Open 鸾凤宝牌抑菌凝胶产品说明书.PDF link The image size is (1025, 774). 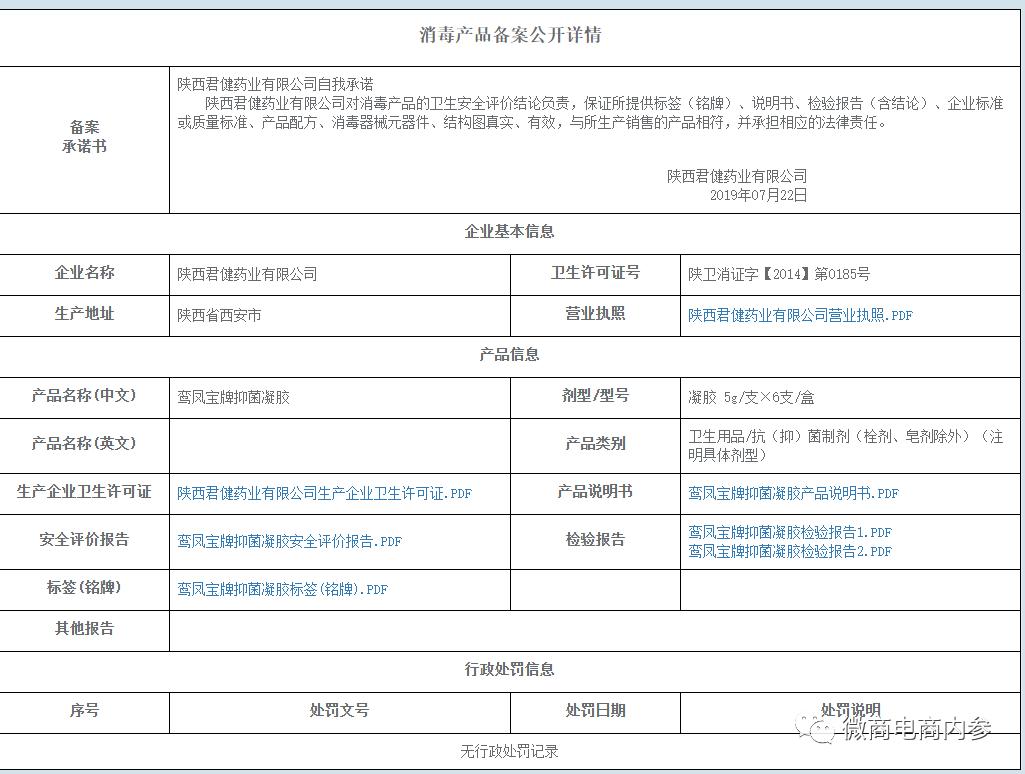tap(793, 494)
